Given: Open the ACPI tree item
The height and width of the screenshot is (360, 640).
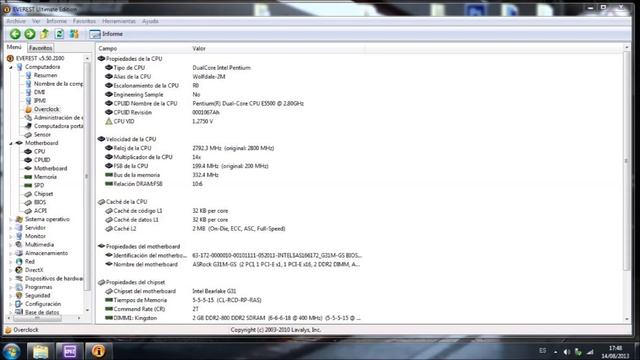Looking at the screenshot, I should pos(40,211).
